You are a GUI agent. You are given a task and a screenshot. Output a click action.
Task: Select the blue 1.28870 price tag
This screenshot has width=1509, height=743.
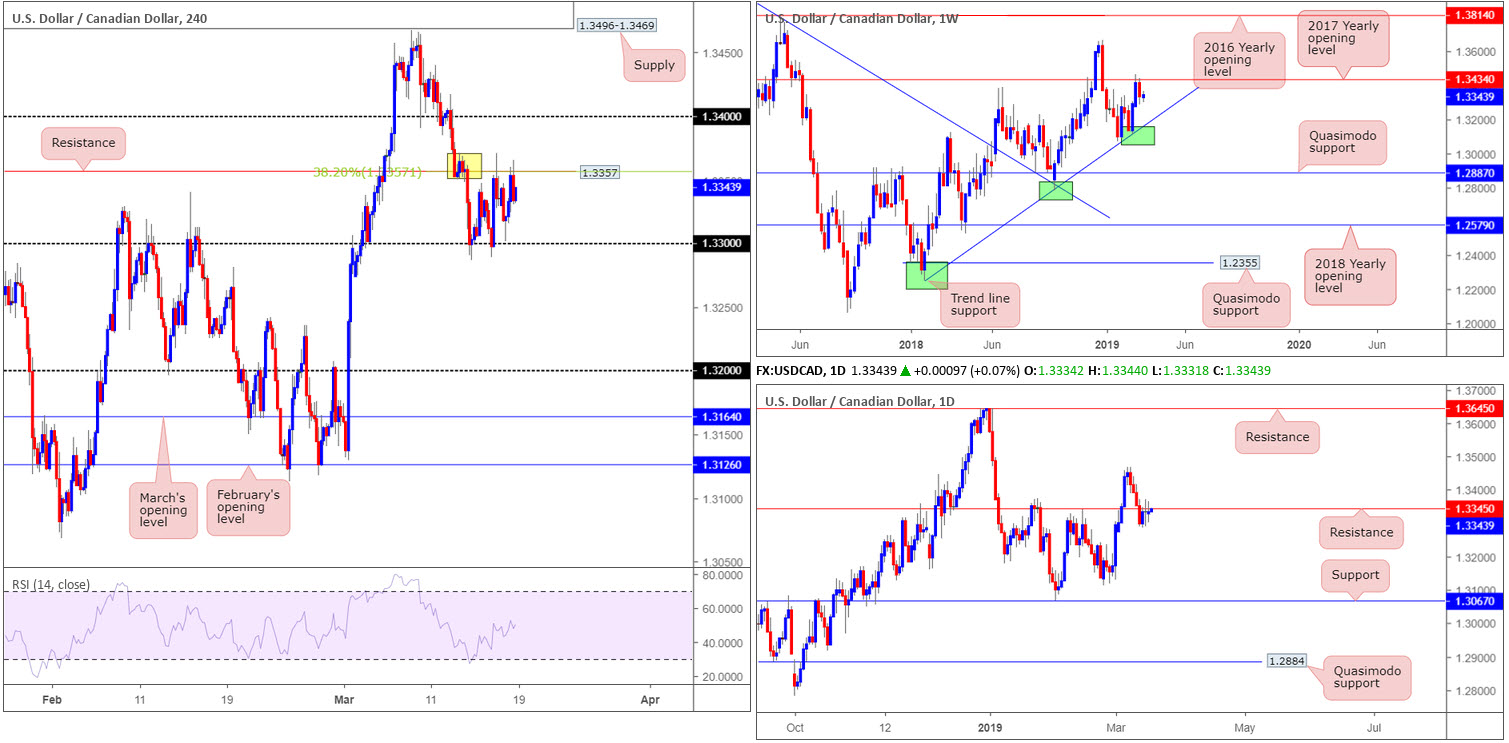tap(1476, 173)
